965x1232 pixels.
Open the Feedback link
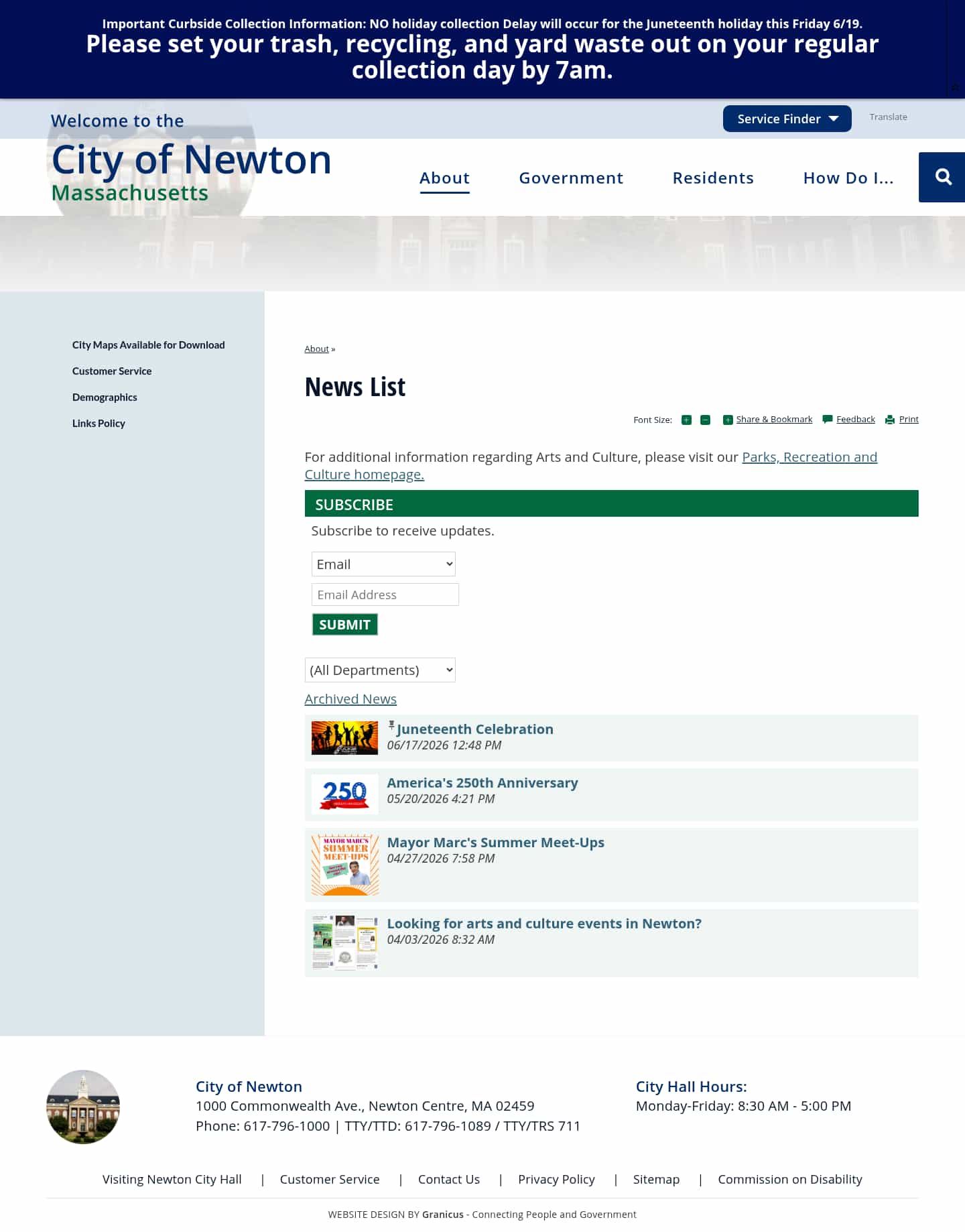[x=855, y=419]
